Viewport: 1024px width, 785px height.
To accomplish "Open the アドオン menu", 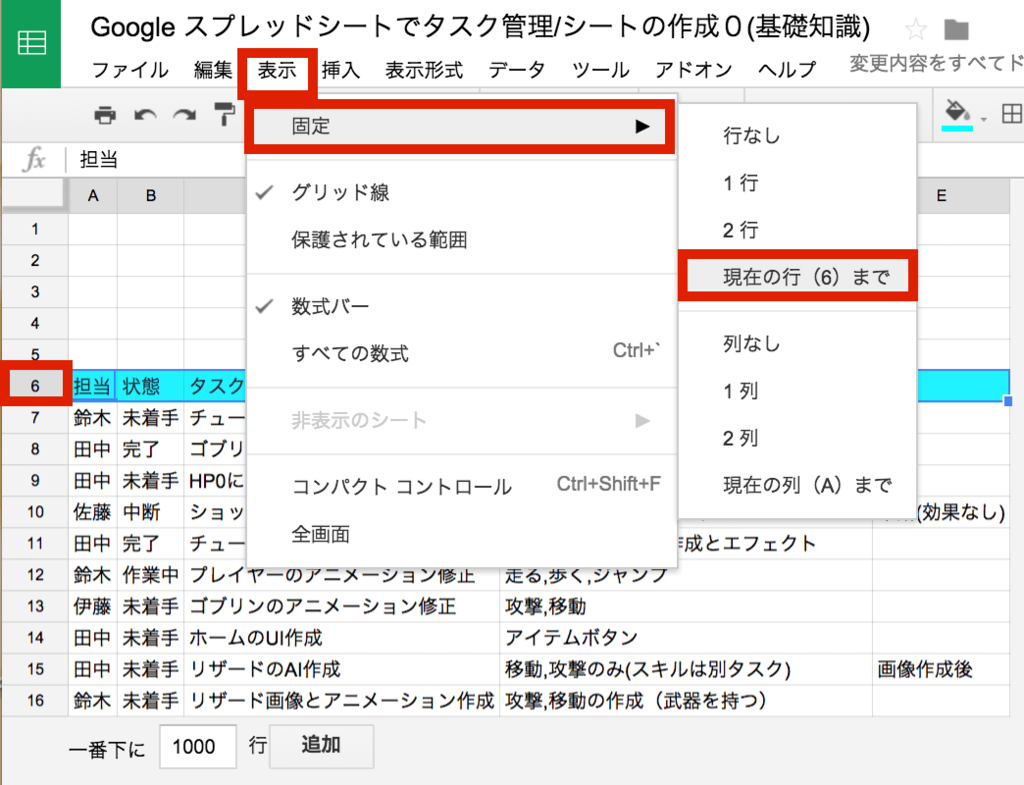I will [x=694, y=70].
